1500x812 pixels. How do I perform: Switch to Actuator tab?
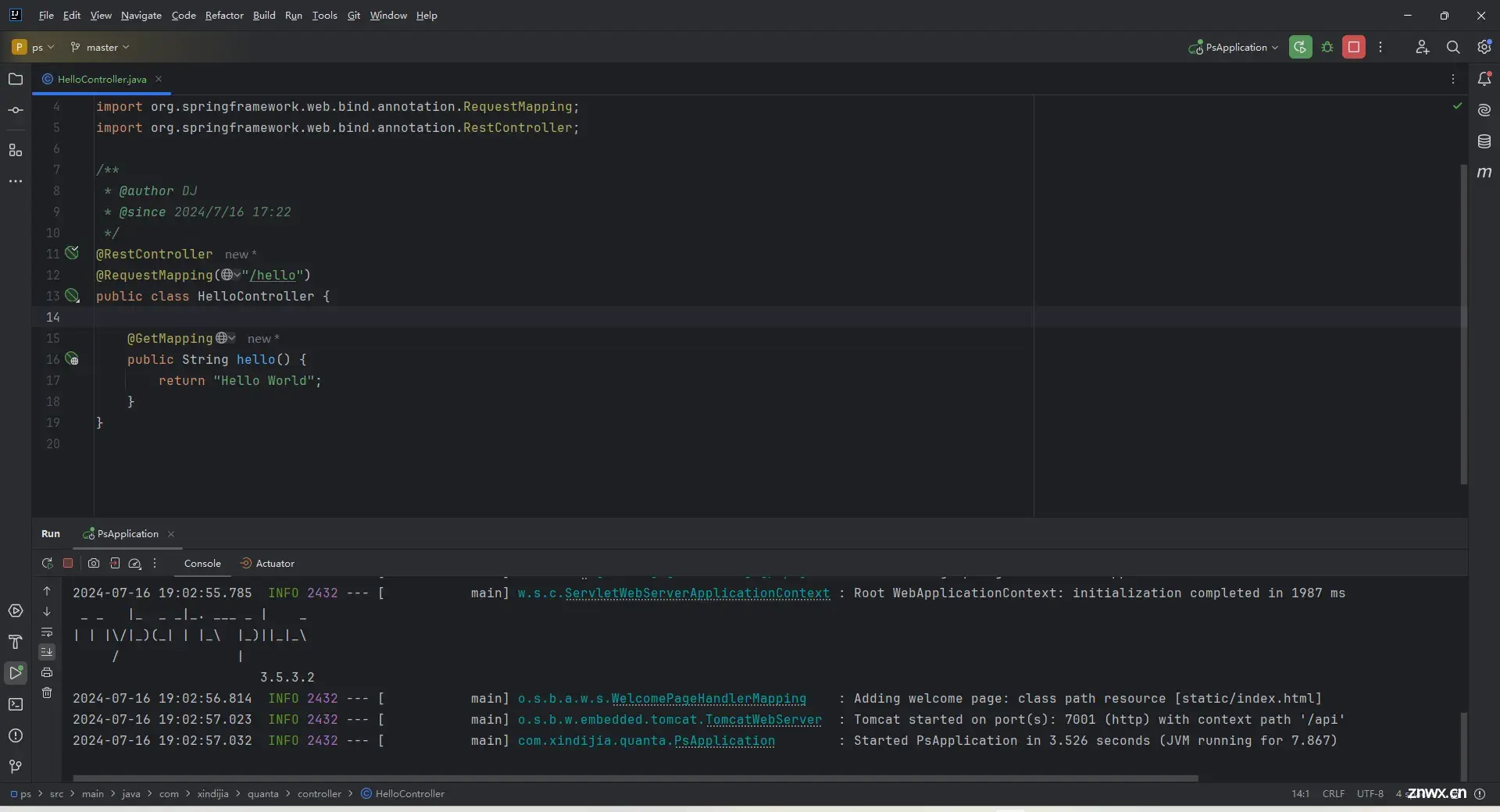coord(267,563)
